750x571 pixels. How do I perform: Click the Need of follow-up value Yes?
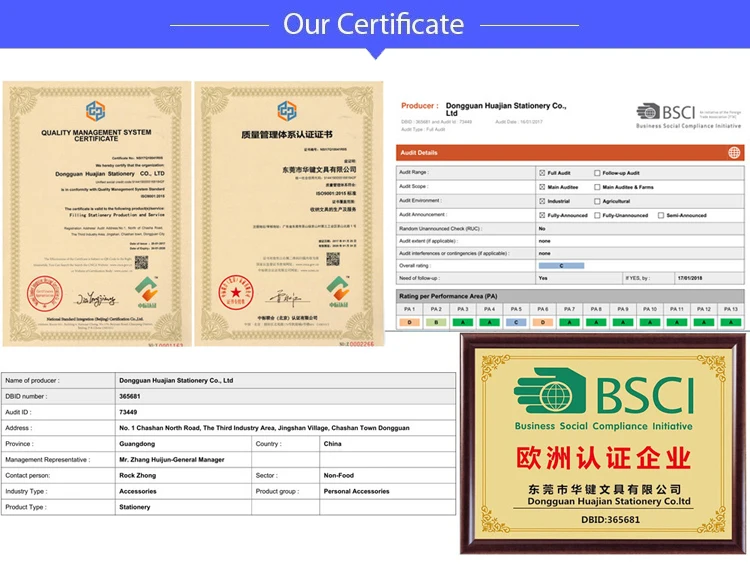pos(543,278)
